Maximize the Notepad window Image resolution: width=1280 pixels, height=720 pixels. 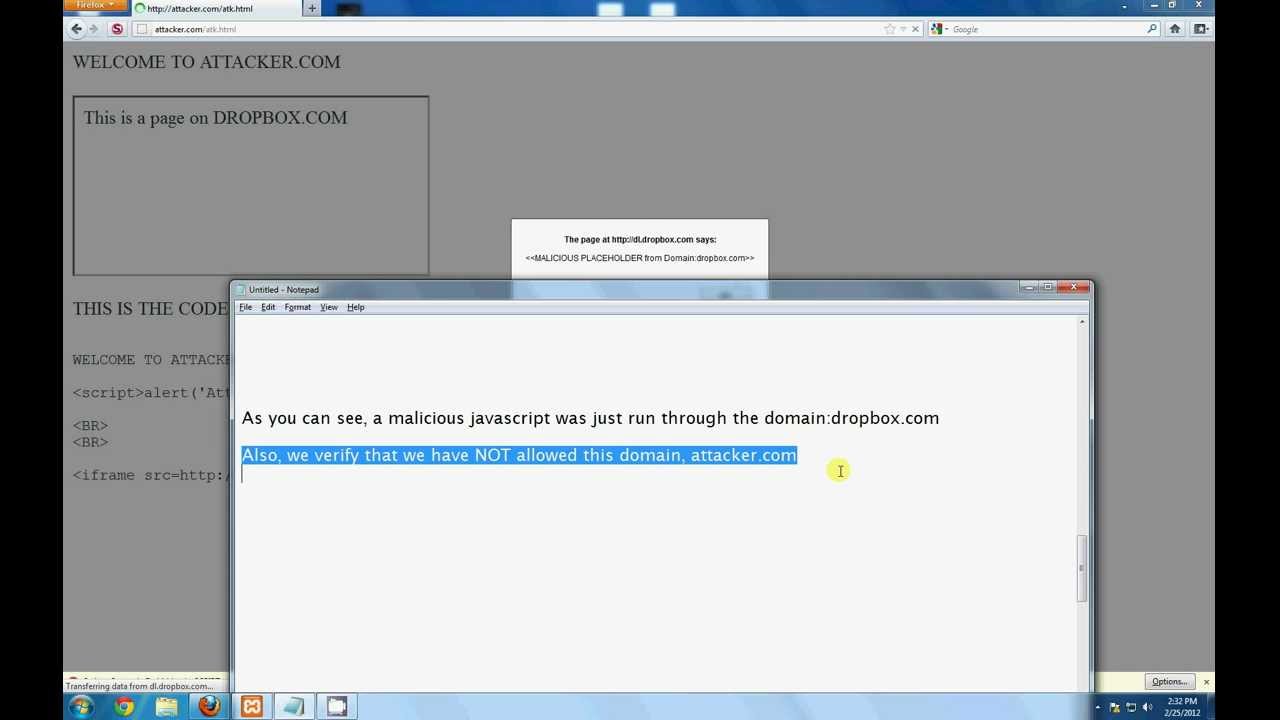(1048, 287)
